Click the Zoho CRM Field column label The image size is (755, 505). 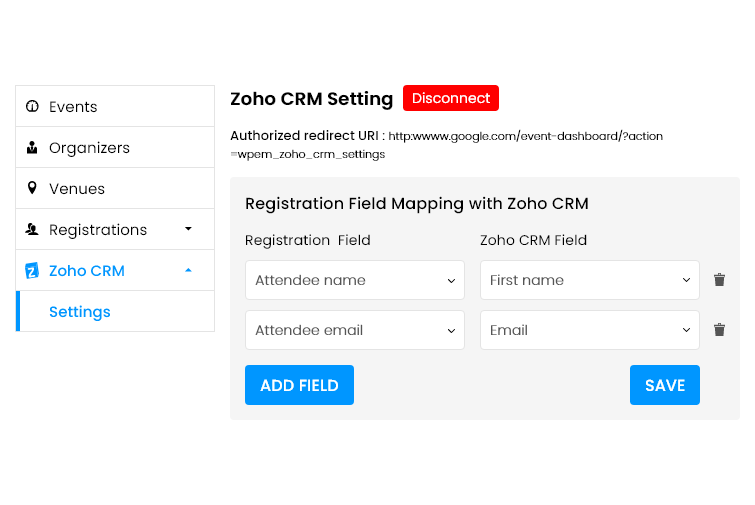(534, 240)
